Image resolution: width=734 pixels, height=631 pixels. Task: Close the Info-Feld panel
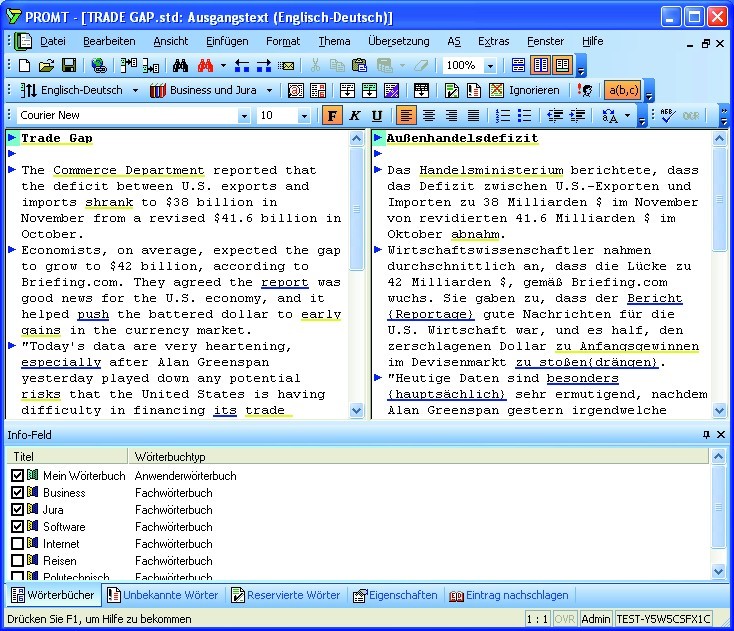[721, 434]
